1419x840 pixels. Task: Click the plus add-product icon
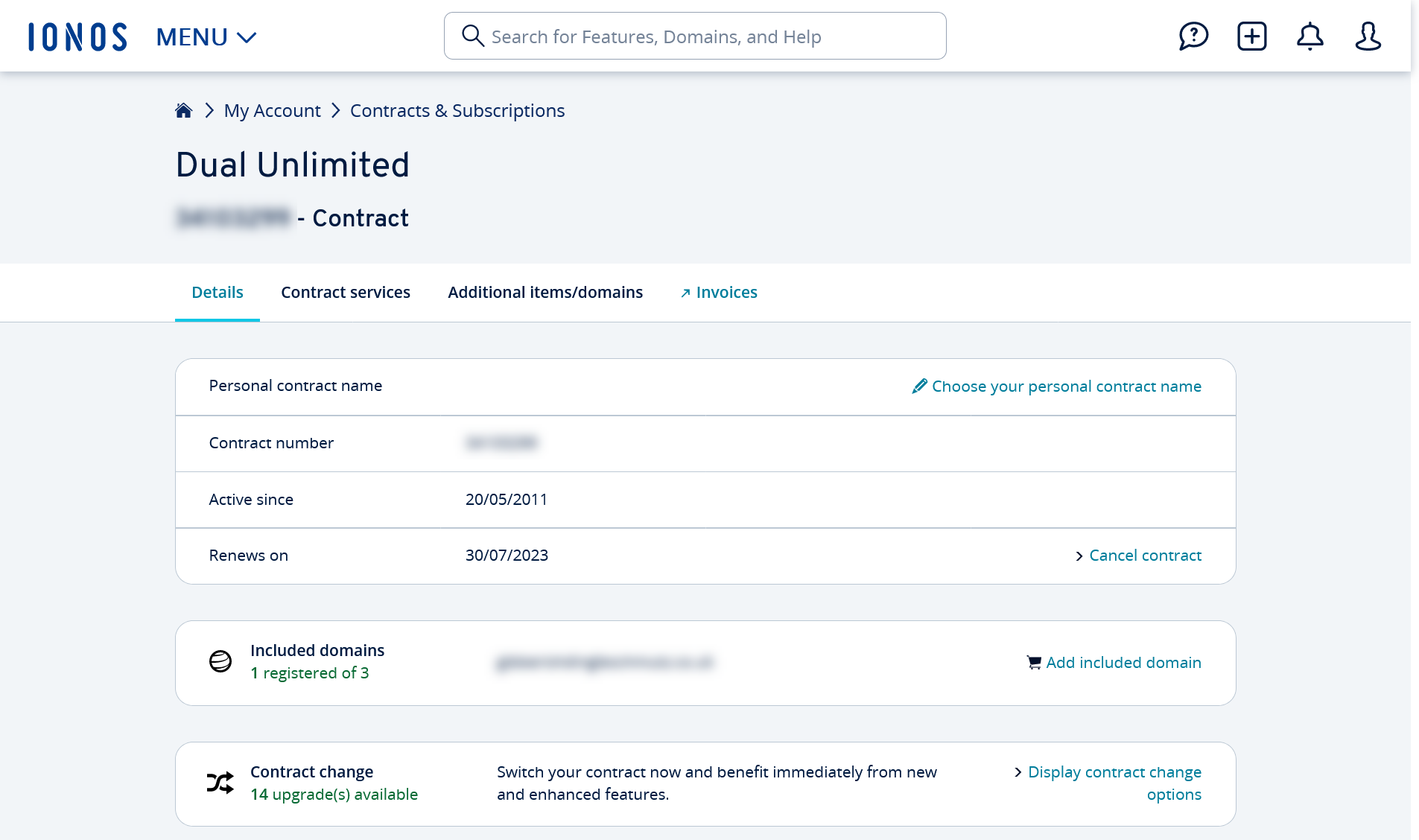tap(1251, 36)
